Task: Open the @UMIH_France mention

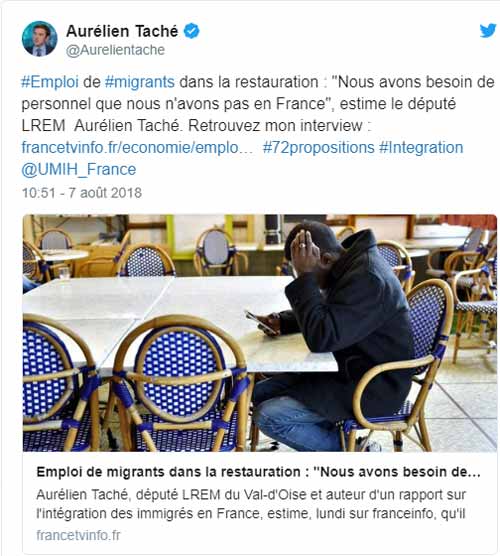Action: tap(79, 169)
